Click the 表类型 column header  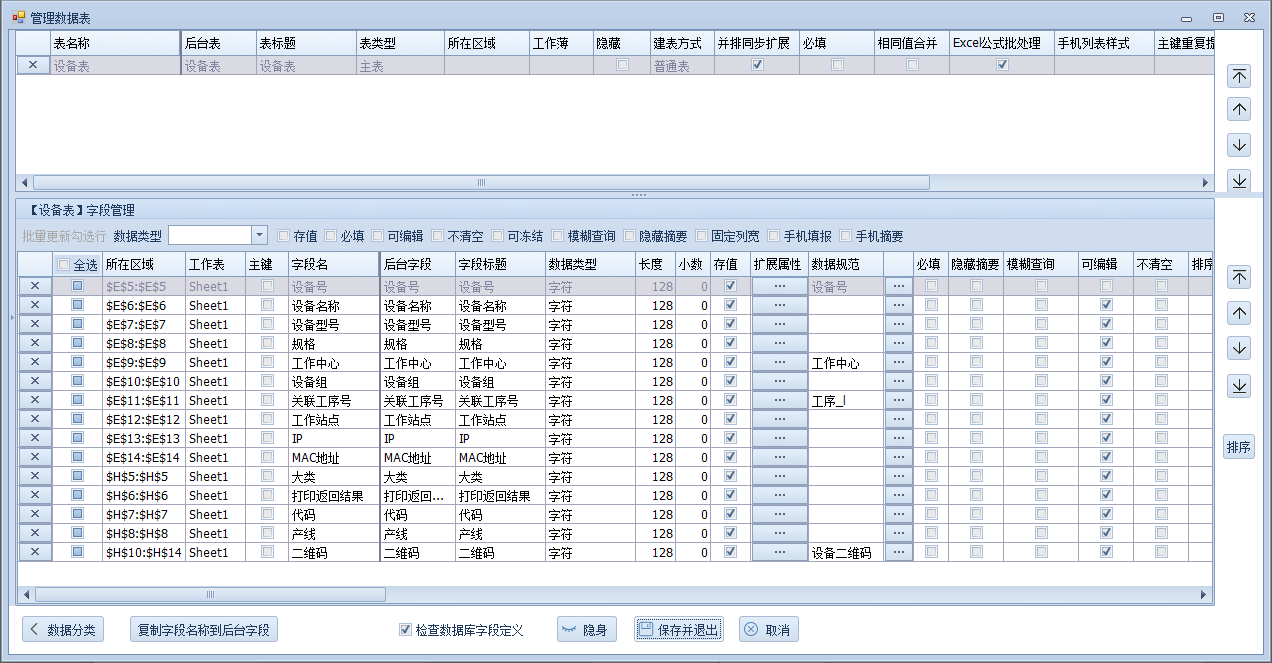pyautogui.click(x=399, y=44)
